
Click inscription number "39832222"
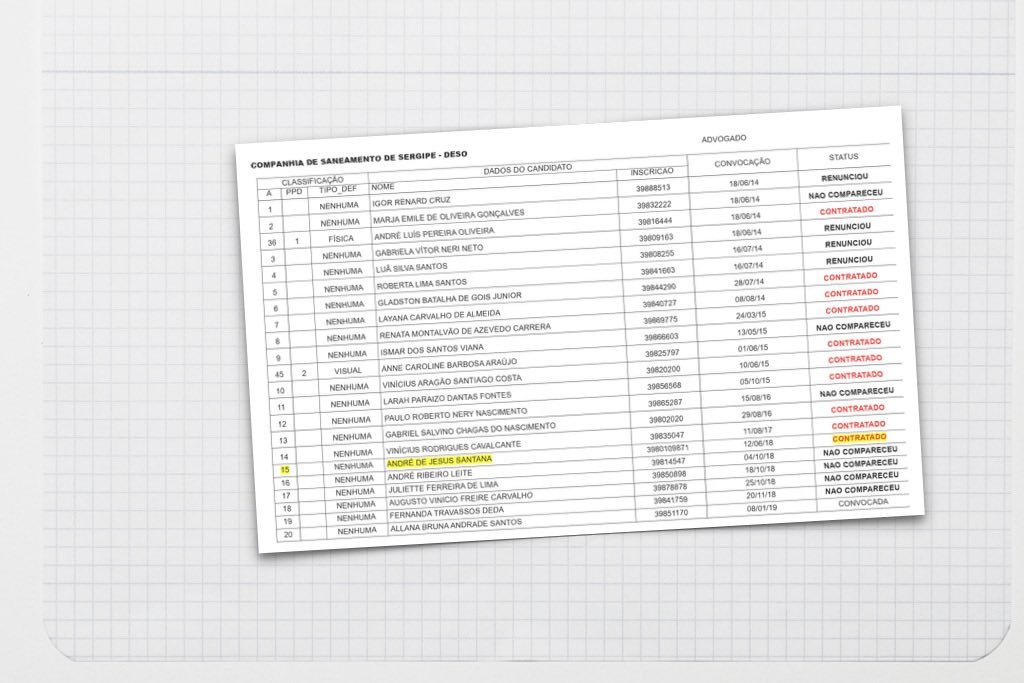coord(654,205)
